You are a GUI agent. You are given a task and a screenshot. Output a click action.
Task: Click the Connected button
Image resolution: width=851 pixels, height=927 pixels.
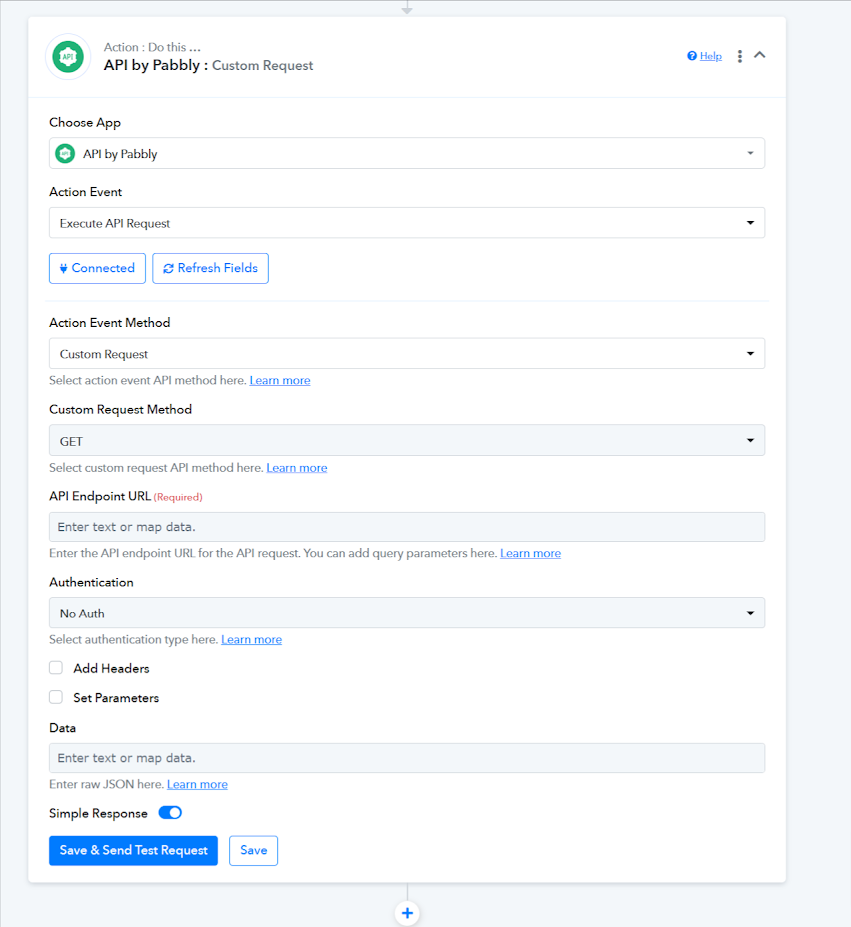[98, 268]
